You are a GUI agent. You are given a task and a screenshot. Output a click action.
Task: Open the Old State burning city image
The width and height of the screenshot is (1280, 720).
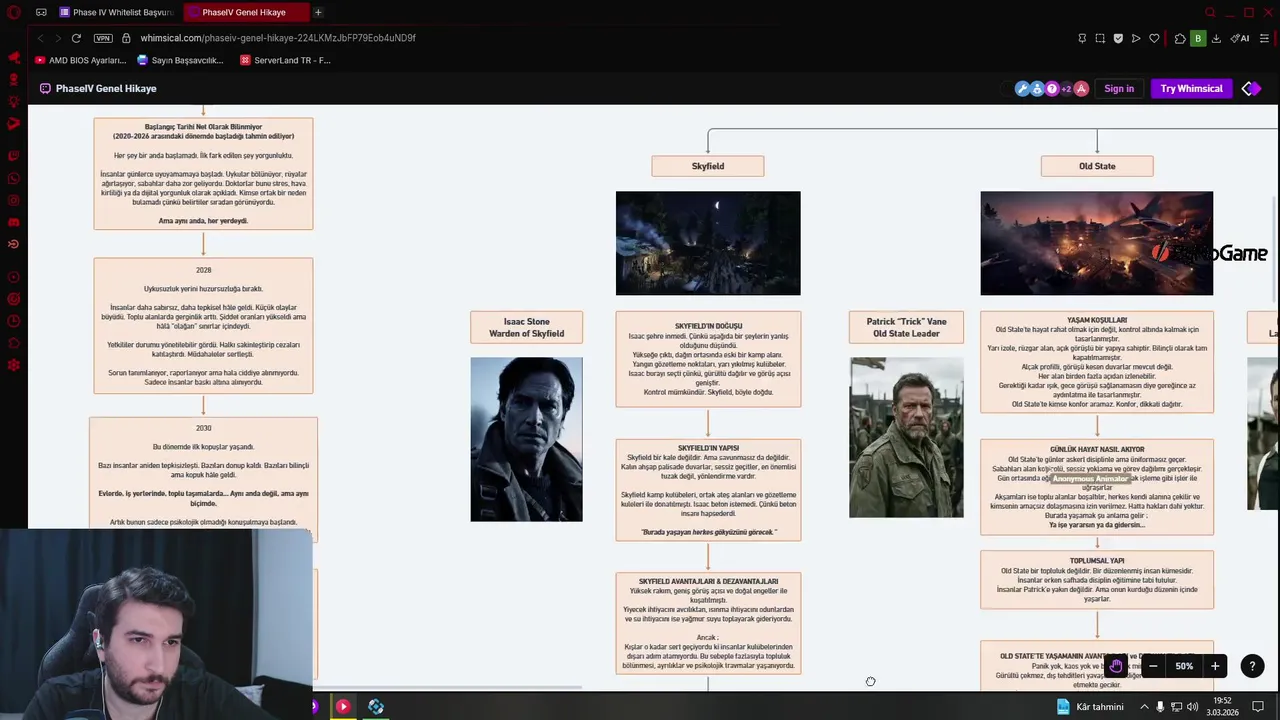click(x=1097, y=243)
